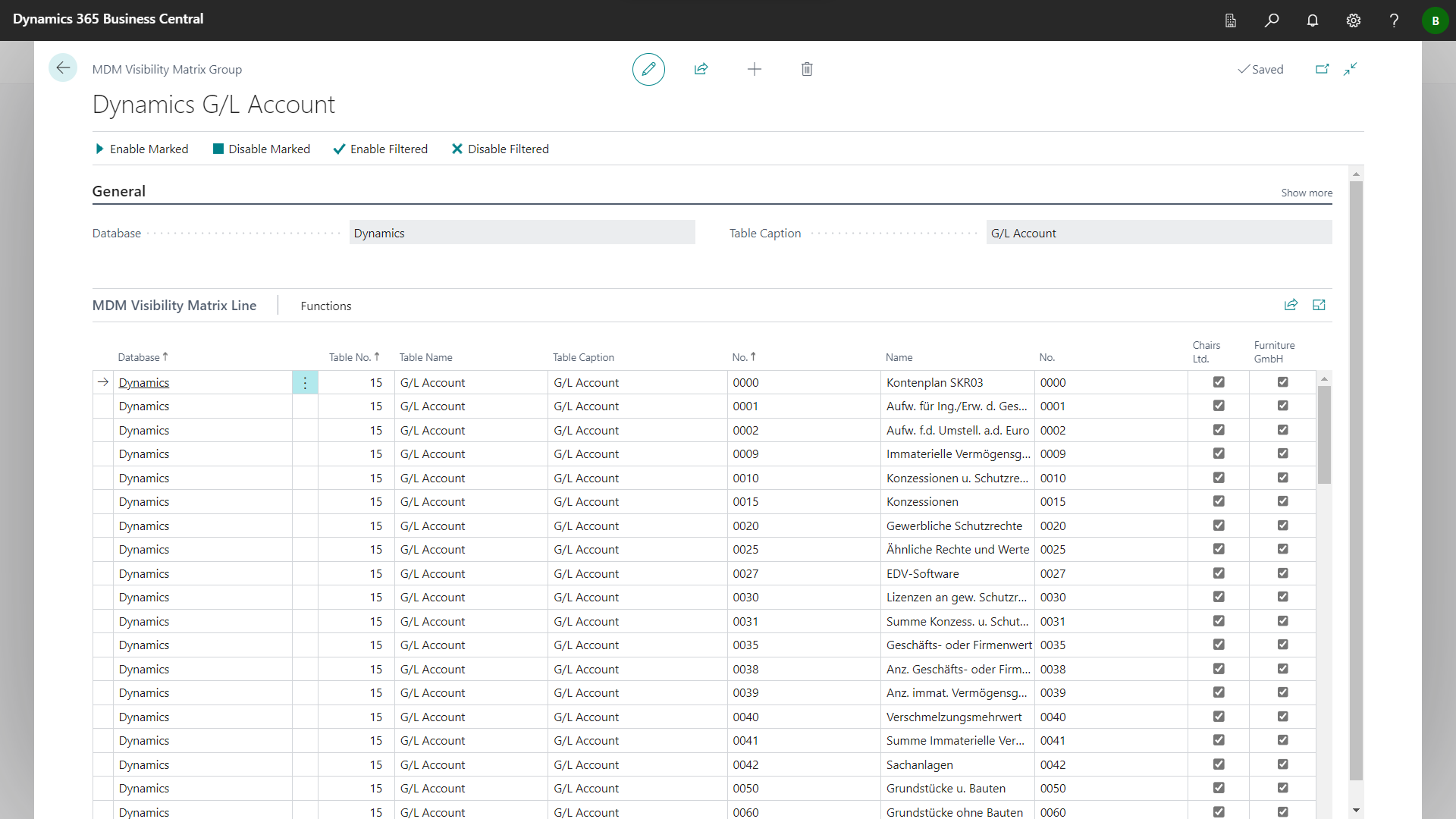Click the Table Caption column header
The image size is (1456, 819).
click(583, 357)
